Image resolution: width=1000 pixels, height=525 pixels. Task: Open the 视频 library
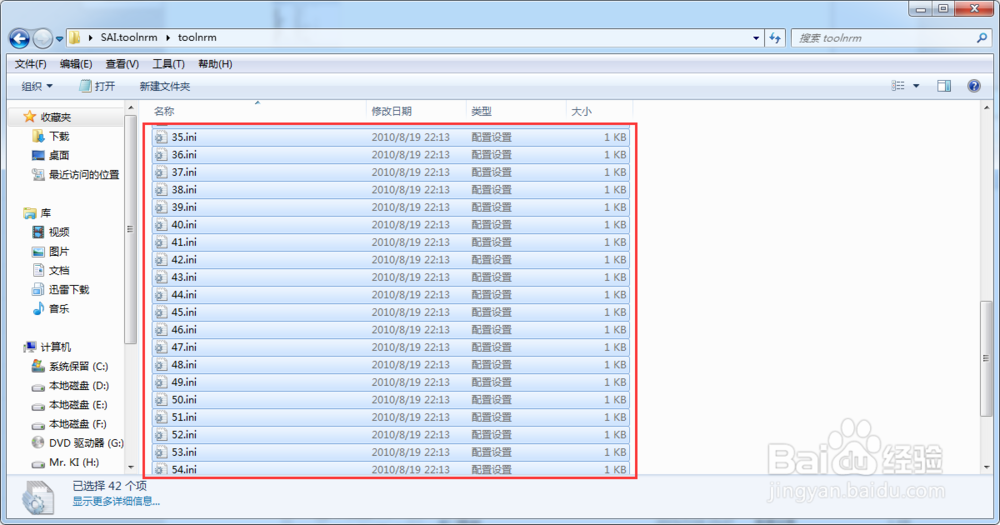point(59,232)
